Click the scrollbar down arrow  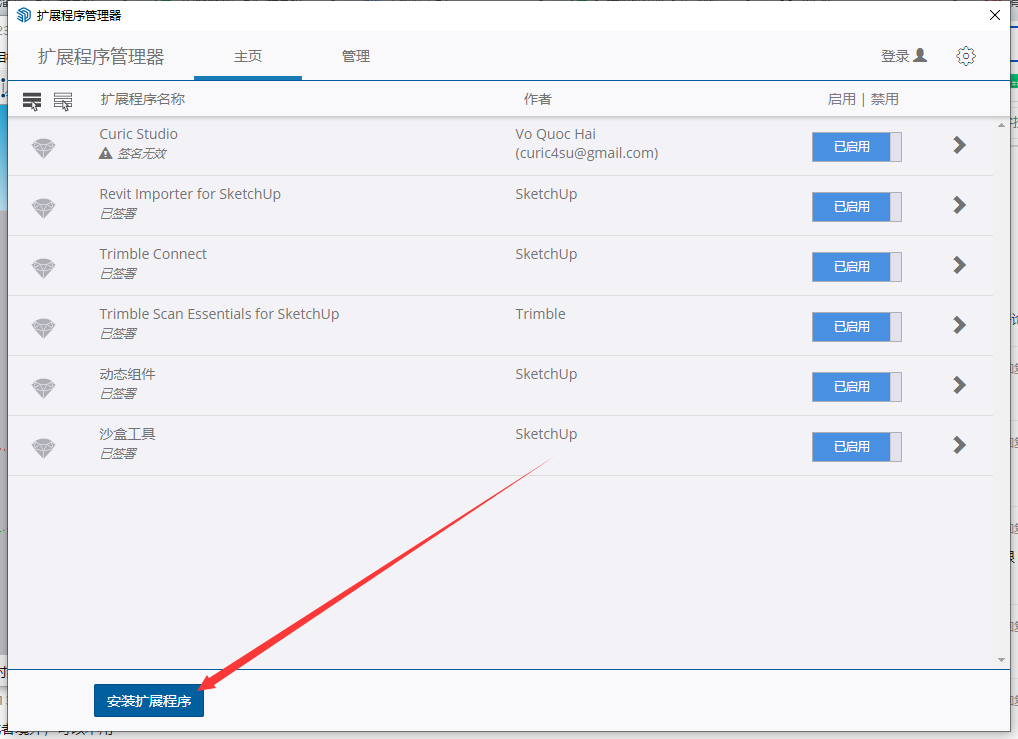(x=1001, y=660)
